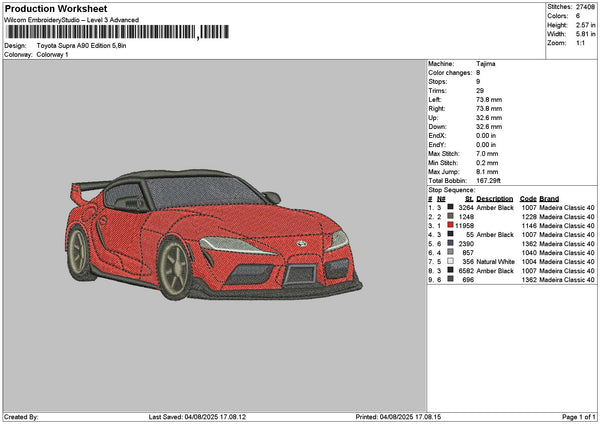
Task: Click the brown swatch in stop 2
Action: tap(450, 216)
